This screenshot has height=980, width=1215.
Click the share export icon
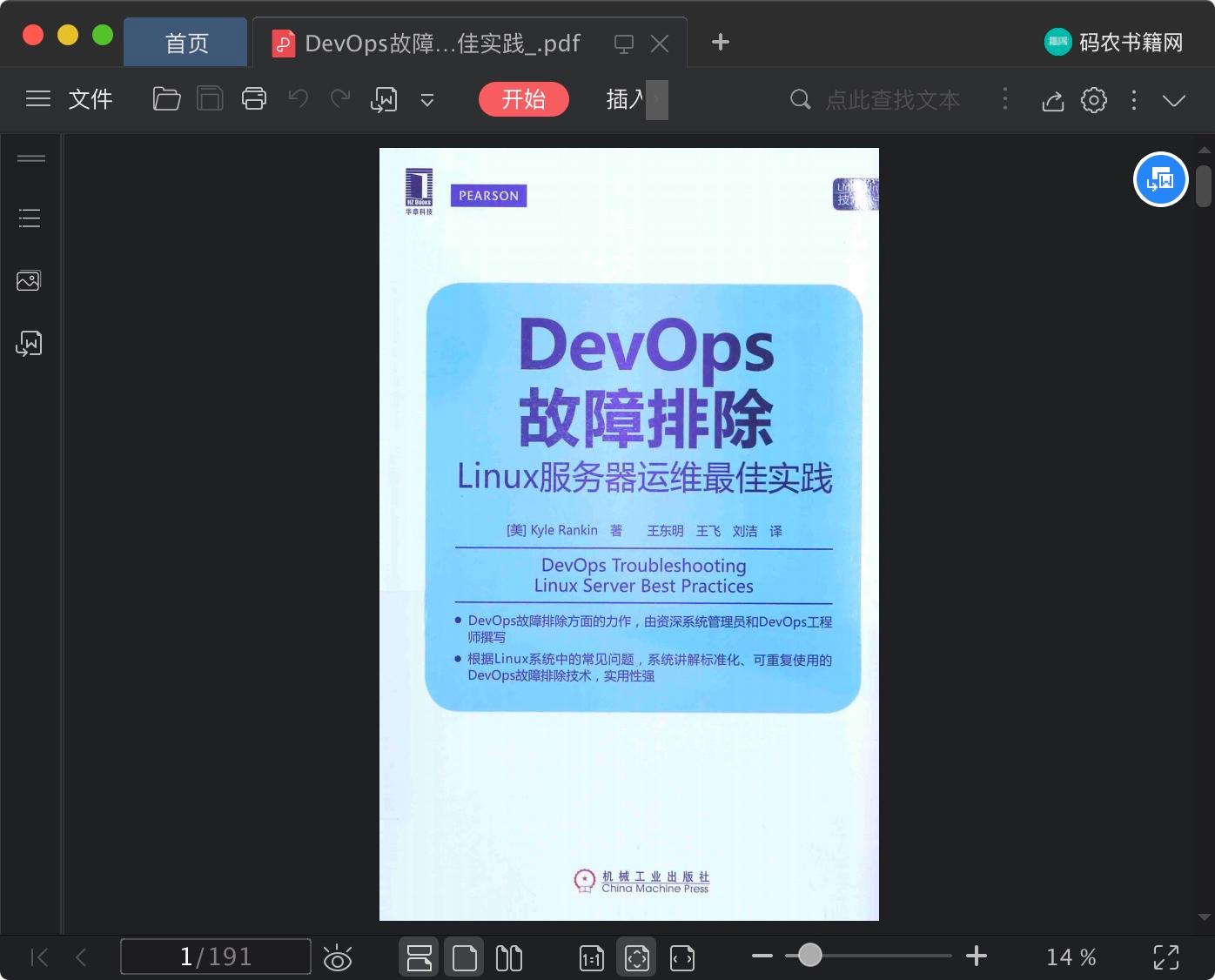point(1053,101)
